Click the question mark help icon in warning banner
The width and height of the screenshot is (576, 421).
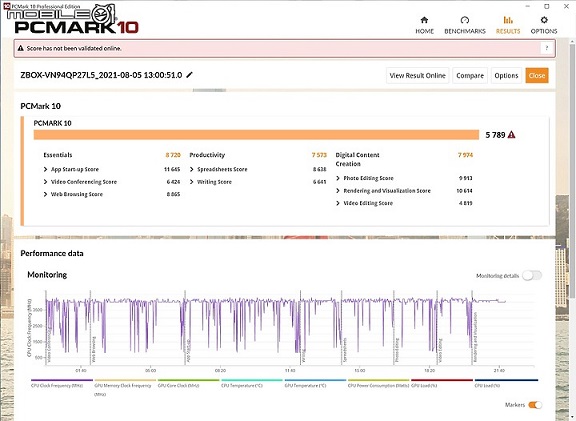(x=547, y=48)
